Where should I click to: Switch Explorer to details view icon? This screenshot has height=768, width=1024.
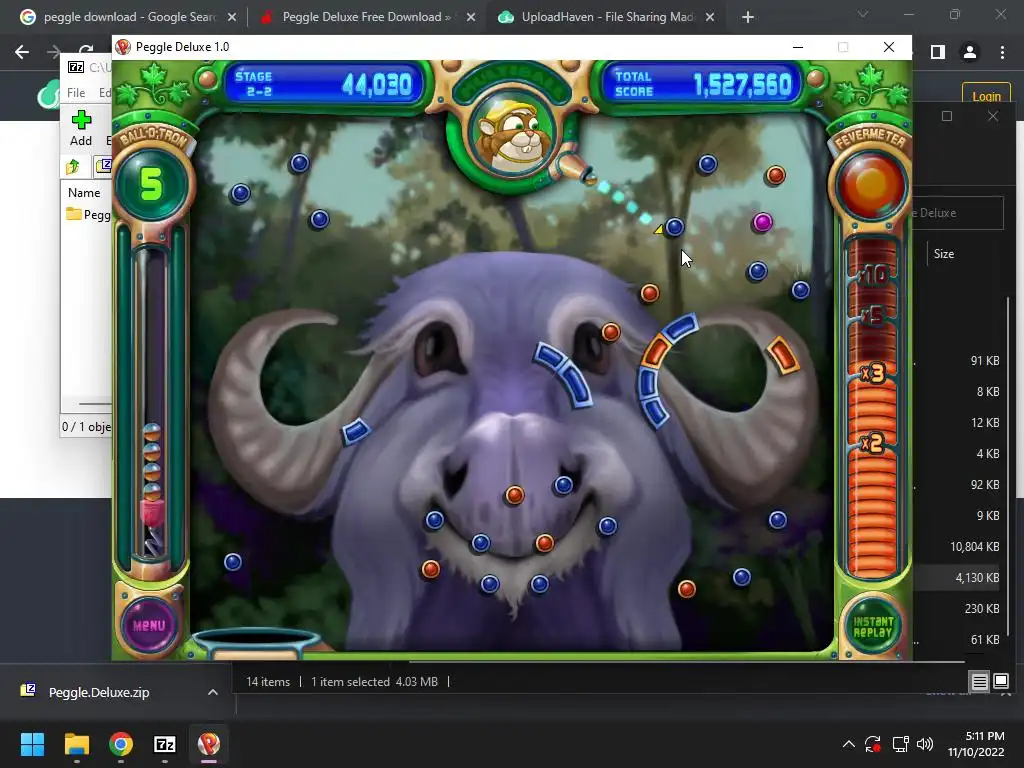tap(979, 682)
